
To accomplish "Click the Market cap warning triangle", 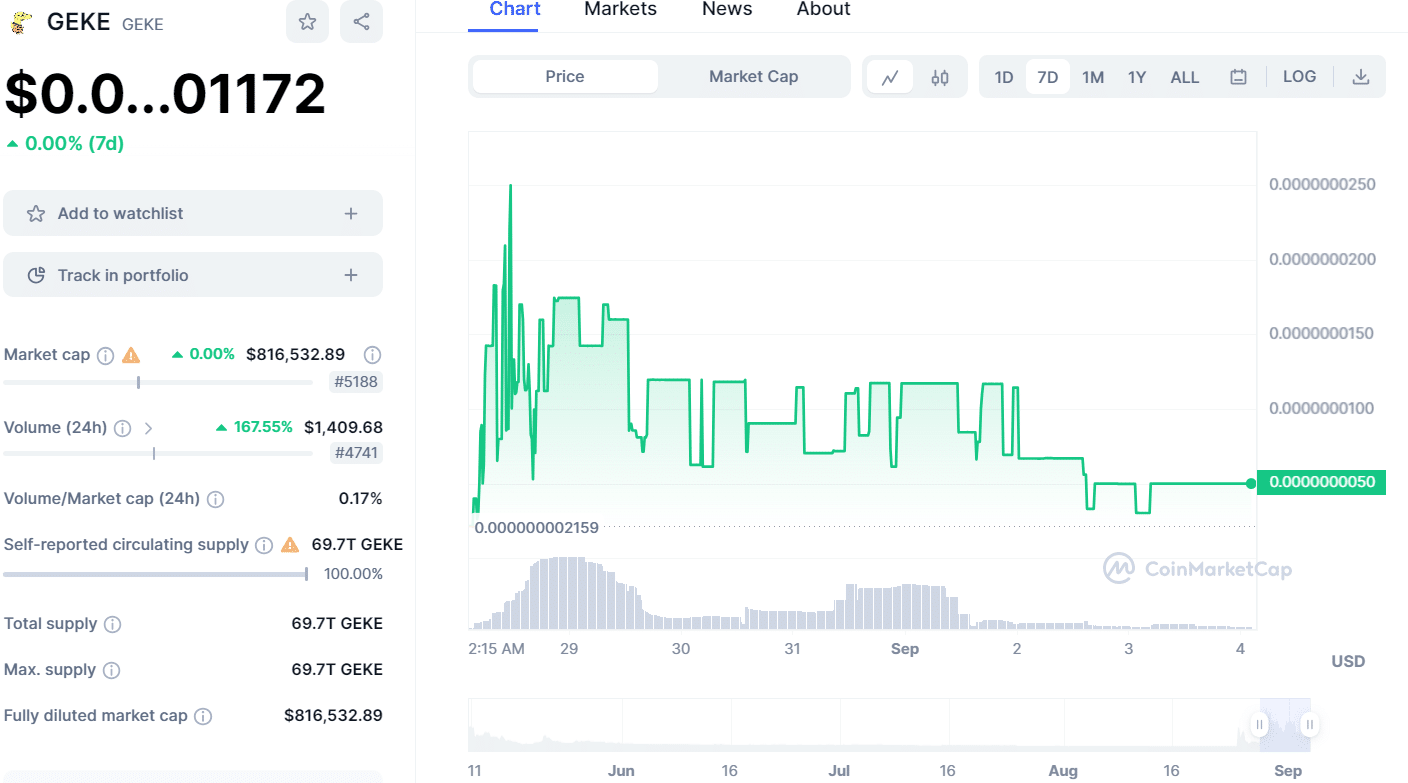I will tap(131, 355).
